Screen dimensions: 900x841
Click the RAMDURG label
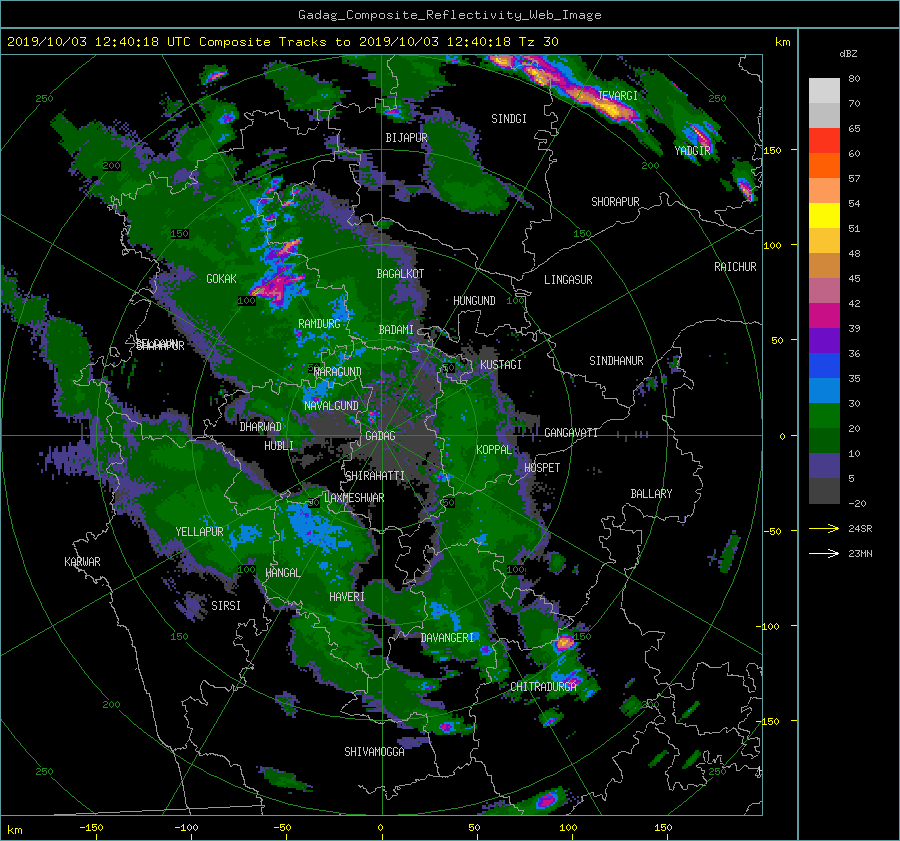pyautogui.click(x=319, y=324)
